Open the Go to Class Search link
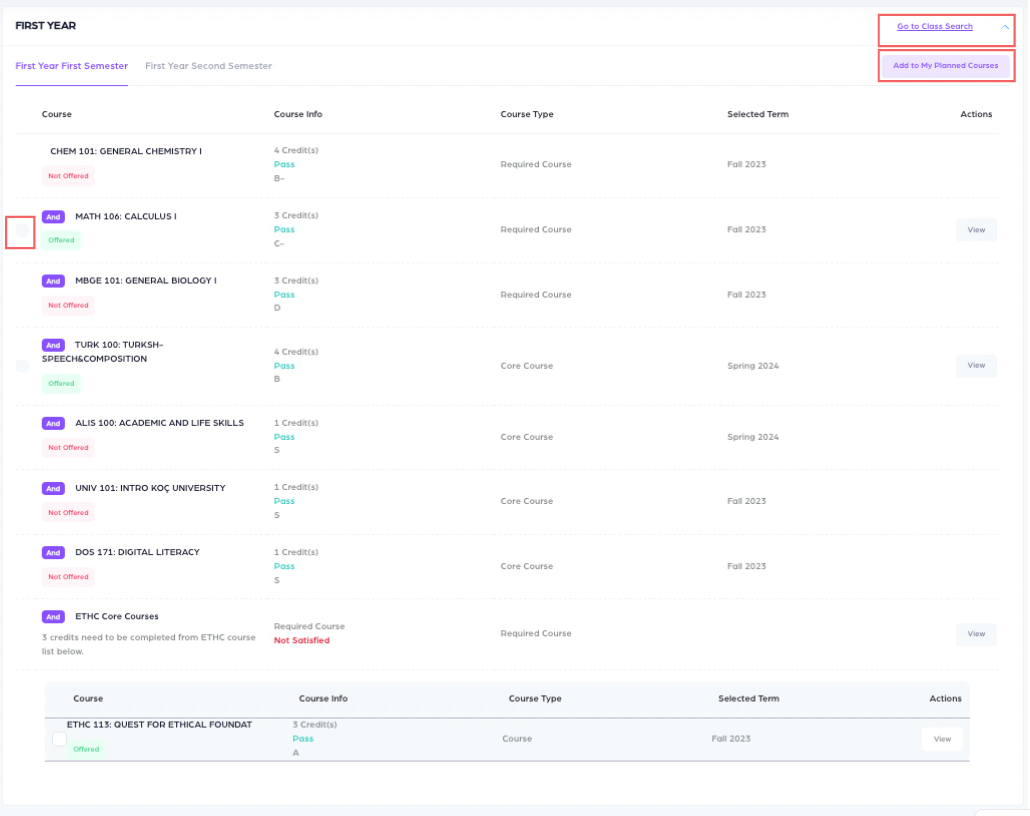 pyautogui.click(x=934, y=27)
